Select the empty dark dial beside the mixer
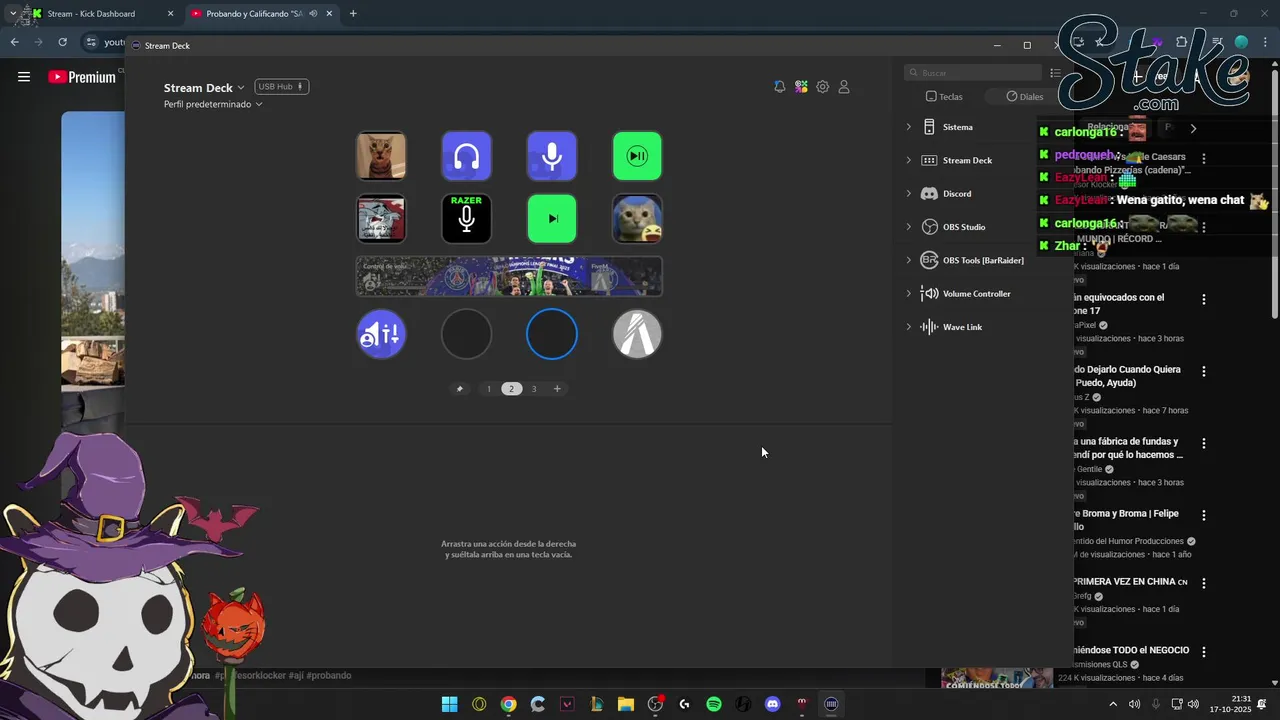Viewport: 1280px width, 720px height. tap(466, 334)
